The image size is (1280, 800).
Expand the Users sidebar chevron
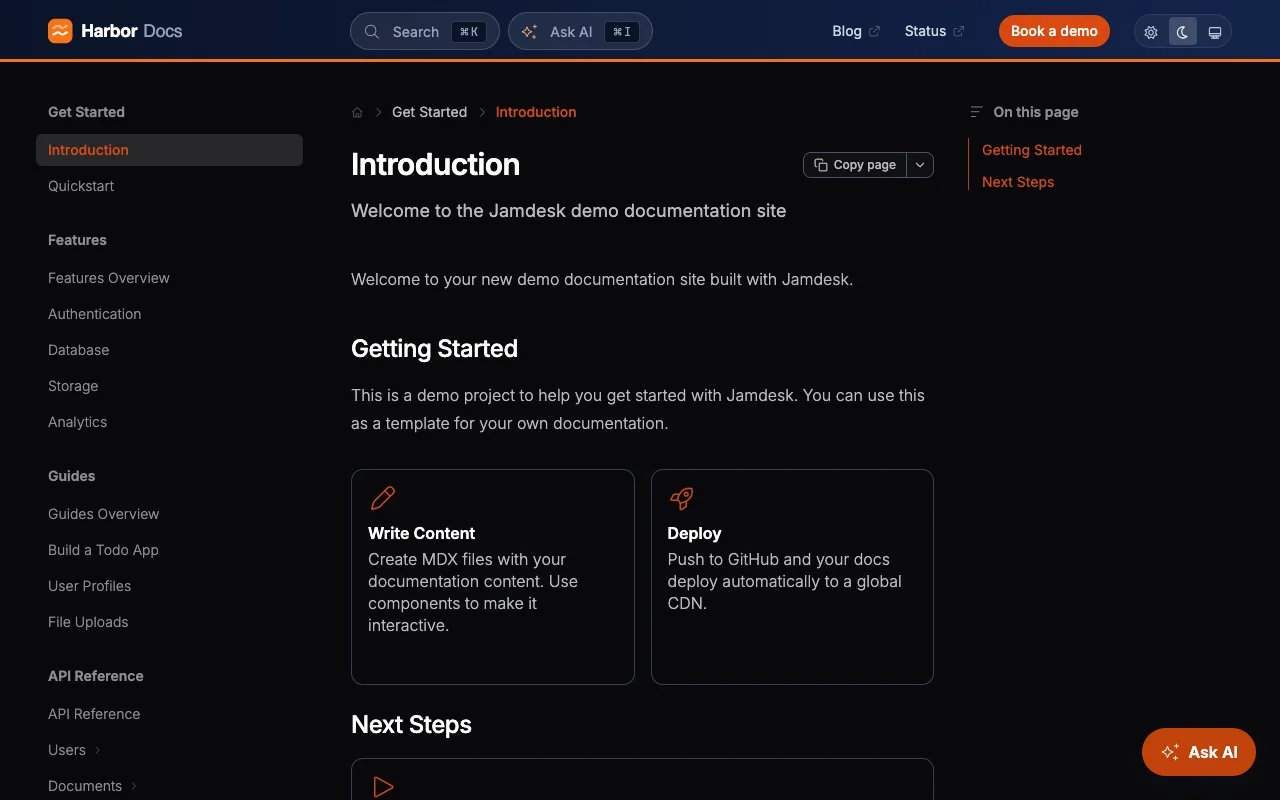[x=98, y=750]
